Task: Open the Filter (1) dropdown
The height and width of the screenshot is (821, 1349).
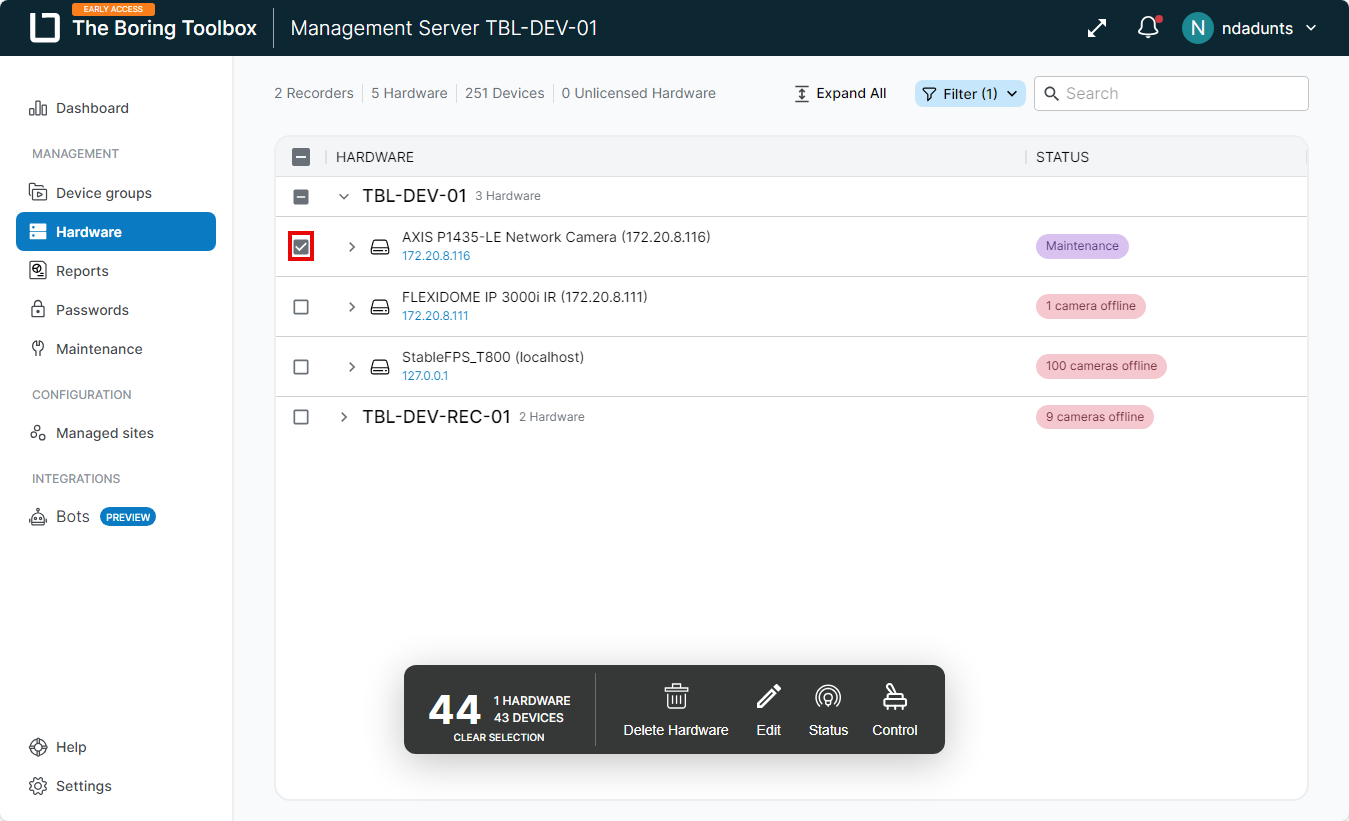Action: pos(969,94)
